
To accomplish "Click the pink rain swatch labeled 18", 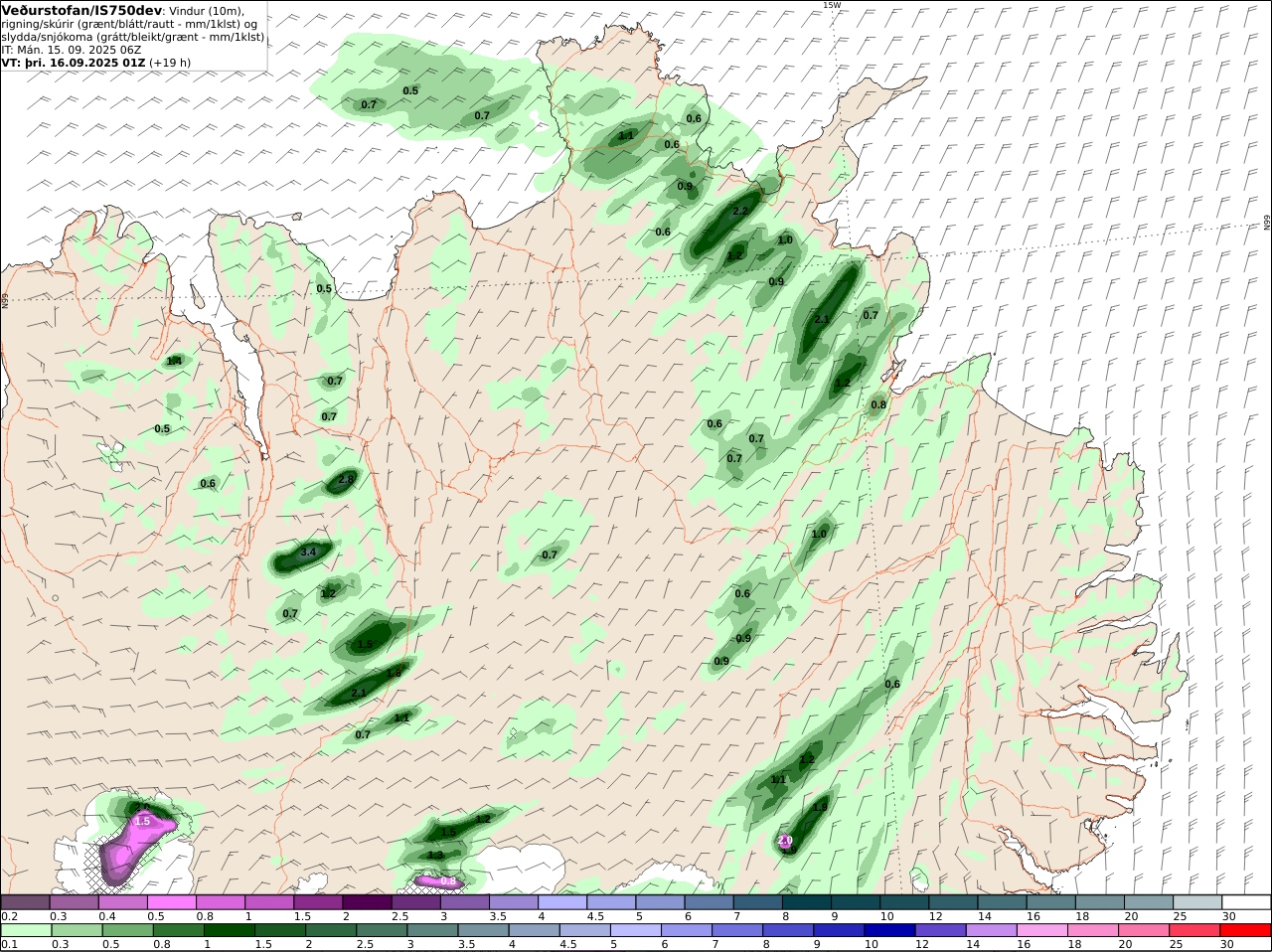I will pos(1094,930).
